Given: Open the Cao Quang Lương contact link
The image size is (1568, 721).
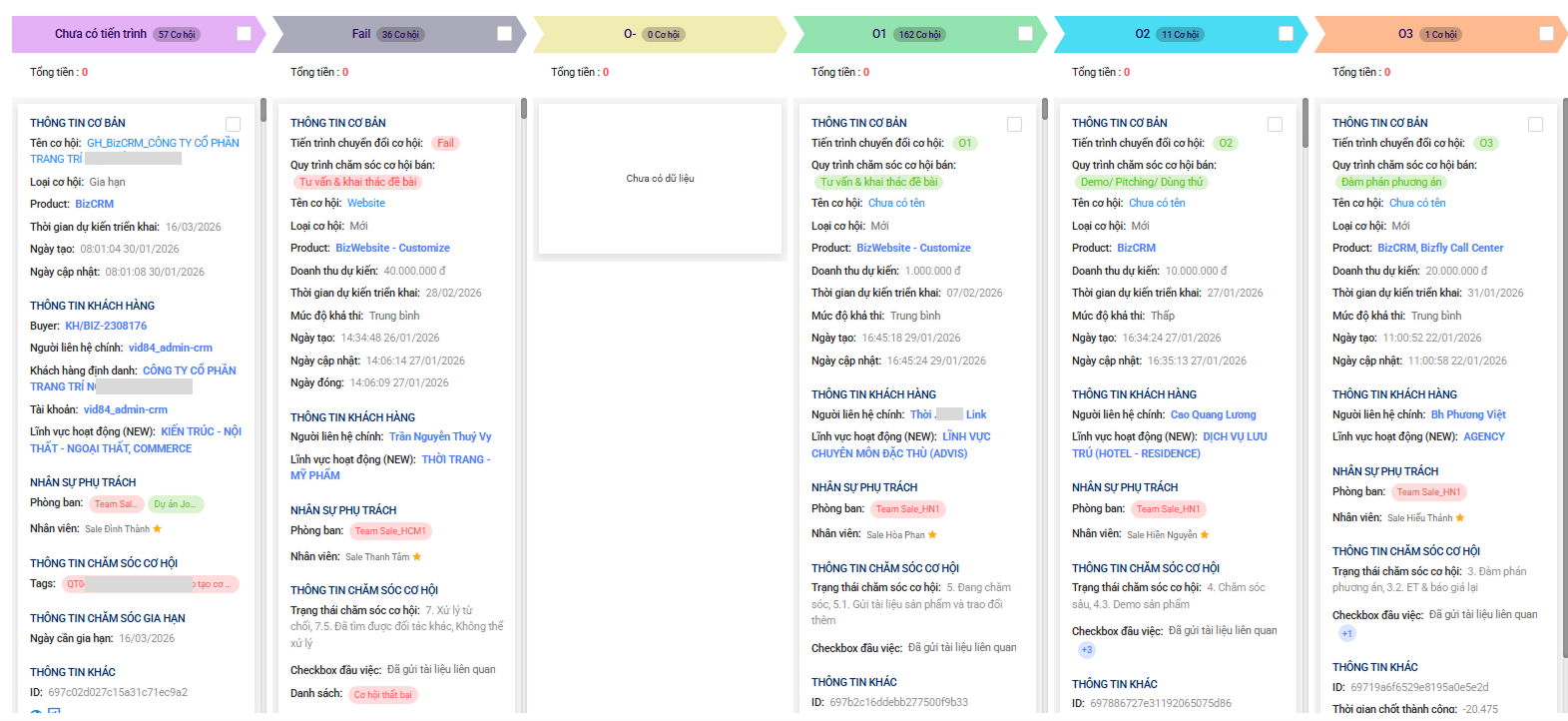Looking at the screenshot, I should (1213, 414).
